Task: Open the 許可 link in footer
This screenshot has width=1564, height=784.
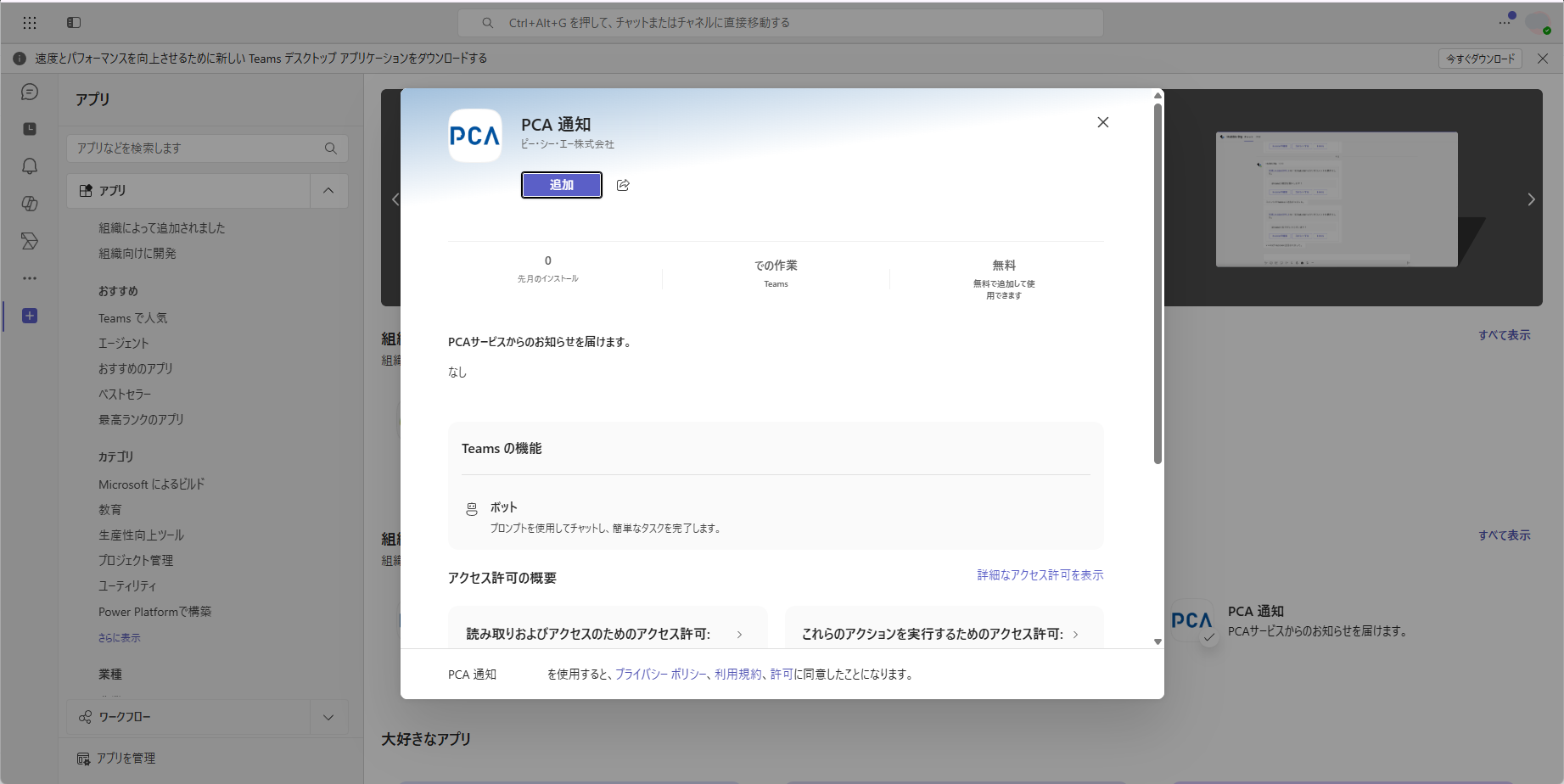Action: click(x=782, y=675)
